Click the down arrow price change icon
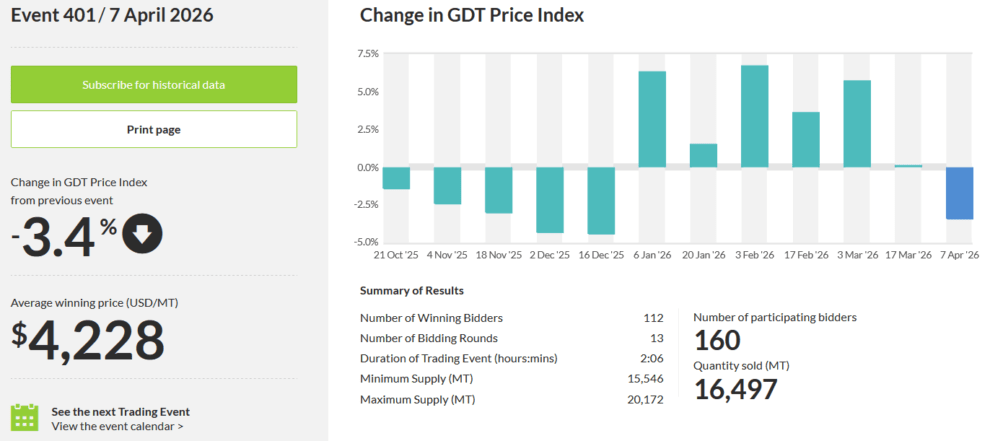Image resolution: width=990 pixels, height=441 pixels. click(x=141, y=234)
